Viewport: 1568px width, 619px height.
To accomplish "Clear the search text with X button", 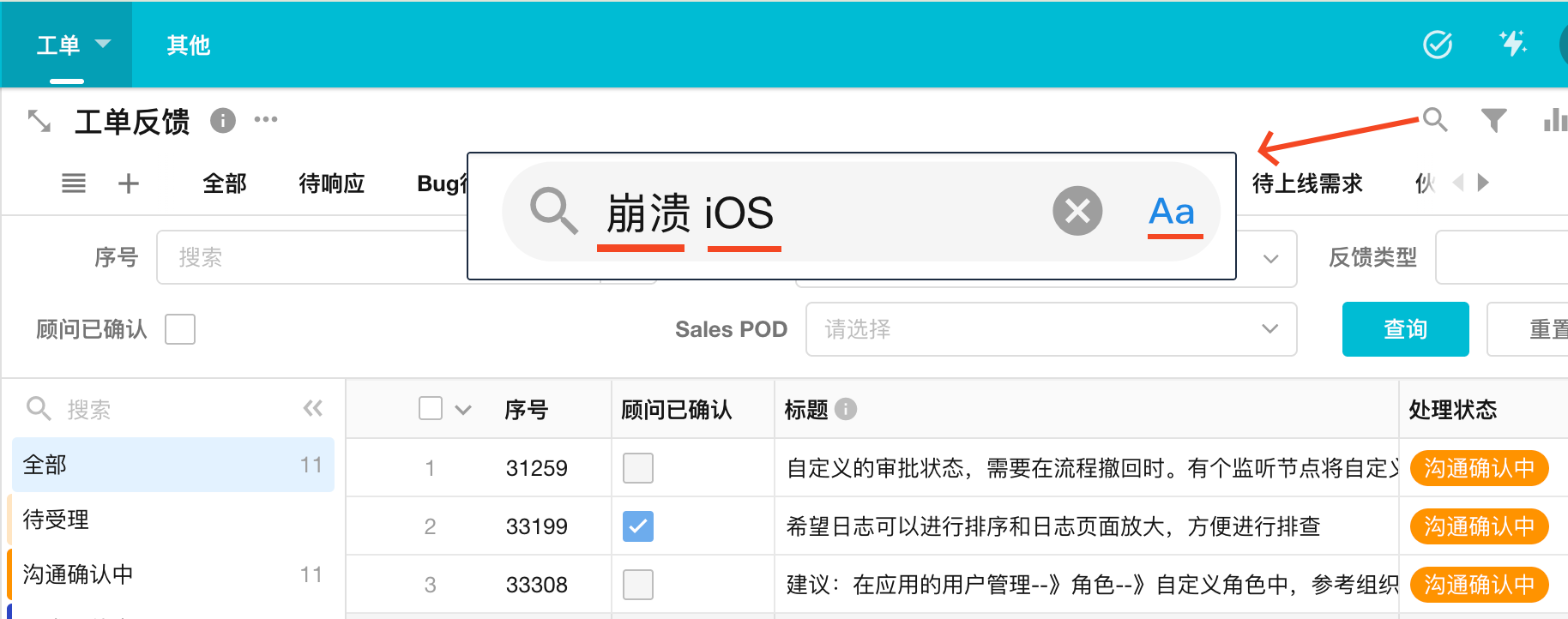I will tap(1077, 211).
